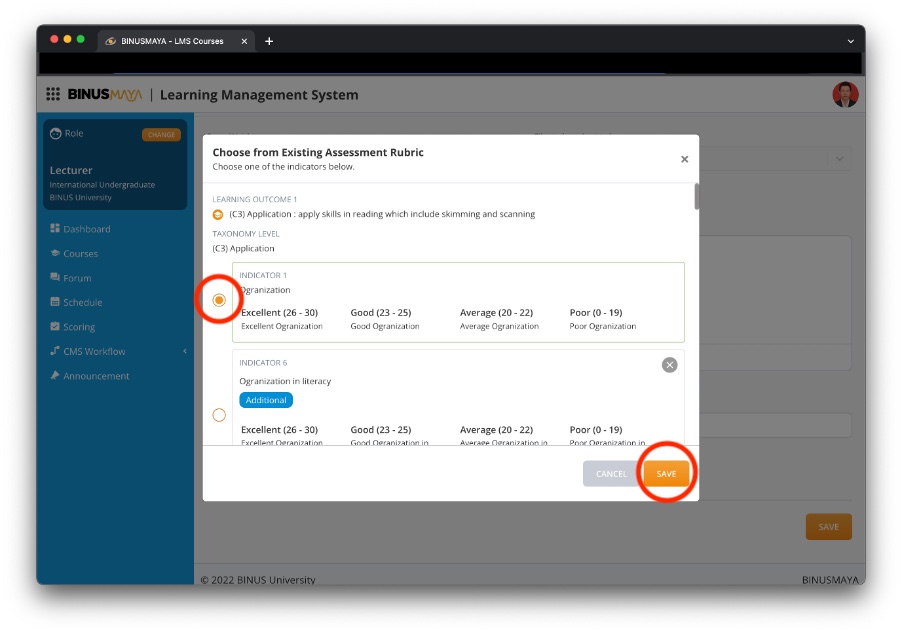Close the Assessment Rubric dialog

tap(684, 159)
